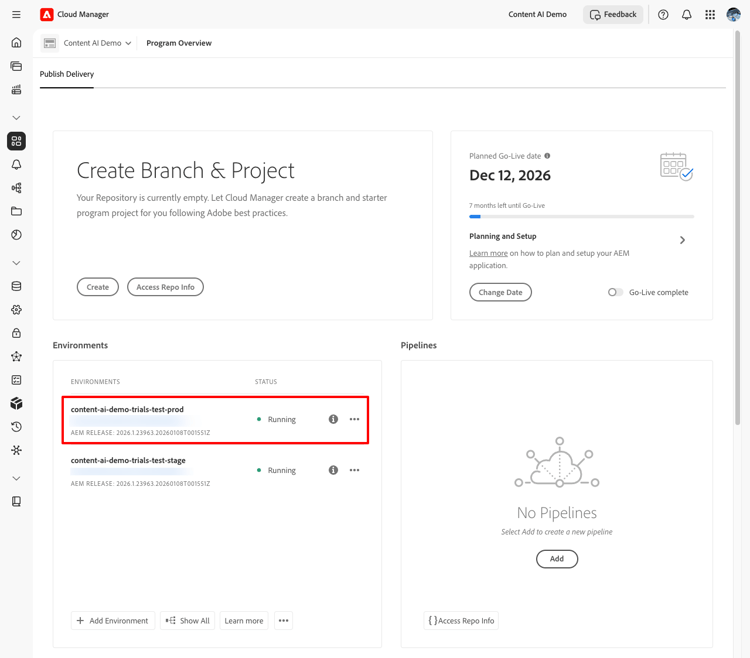Open the book documentation sidebar icon
750x658 pixels.
[x=16, y=501]
